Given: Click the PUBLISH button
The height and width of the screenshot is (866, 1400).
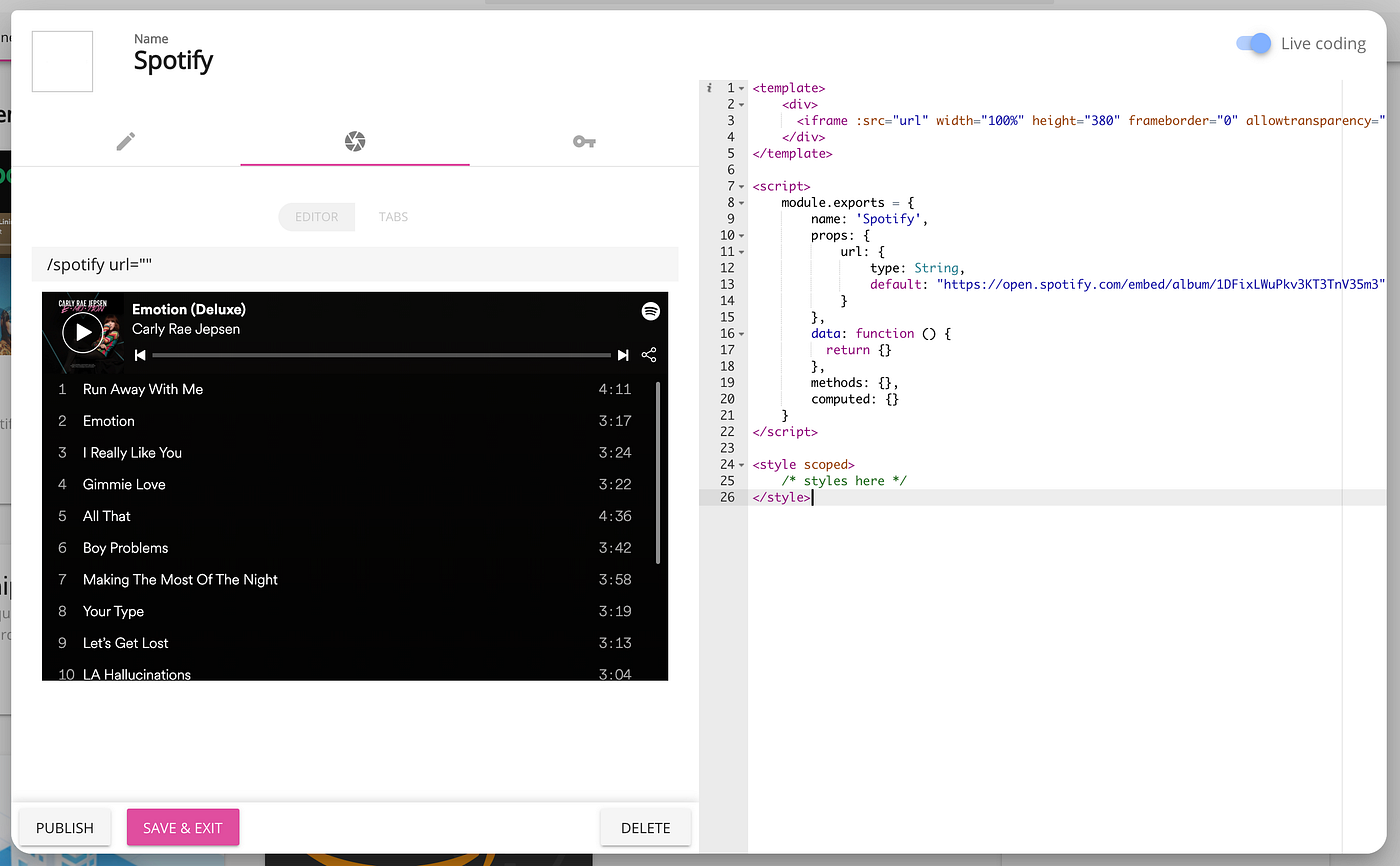Looking at the screenshot, I should tap(65, 828).
